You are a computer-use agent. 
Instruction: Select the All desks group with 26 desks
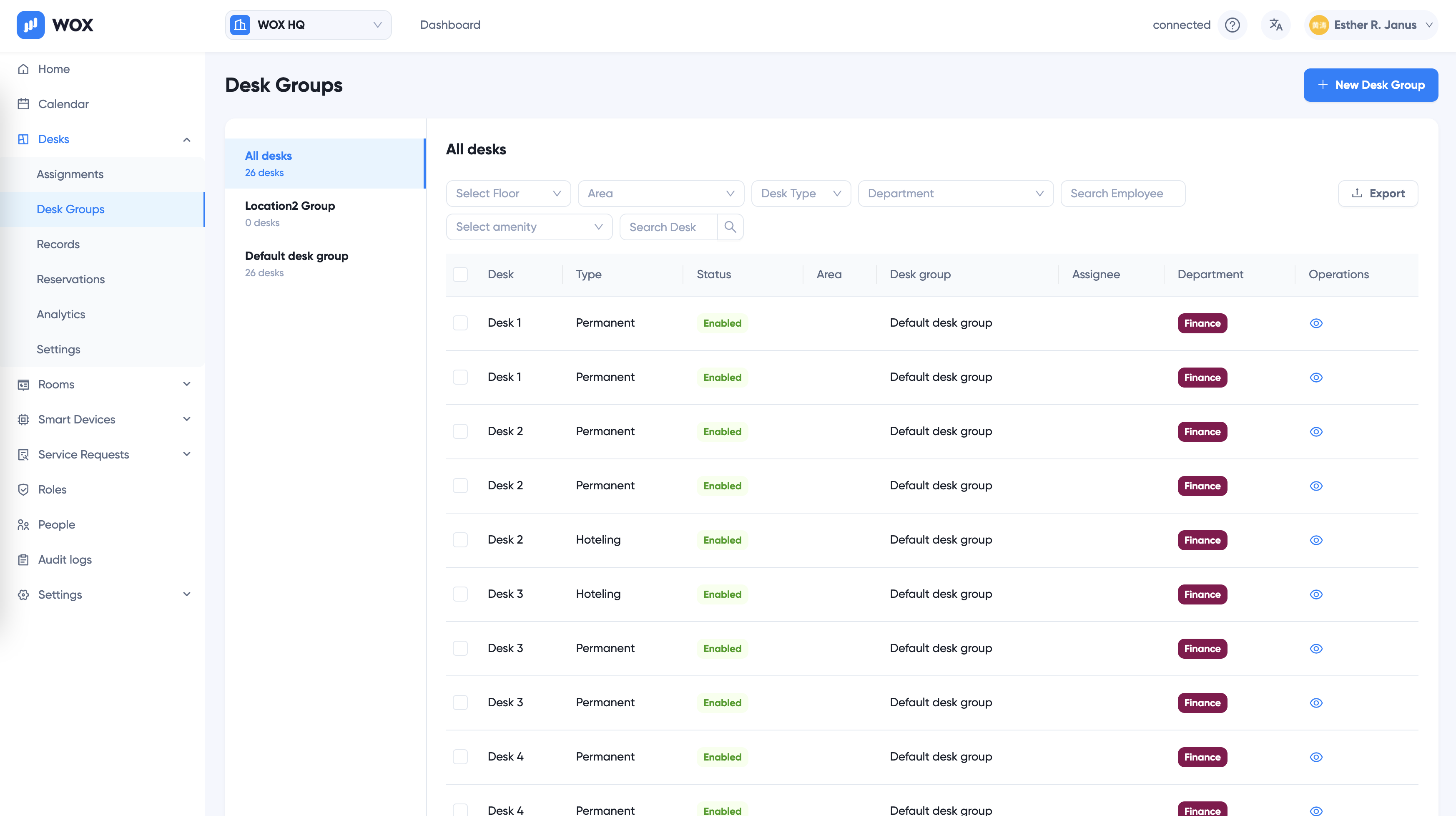tap(325, 164)
